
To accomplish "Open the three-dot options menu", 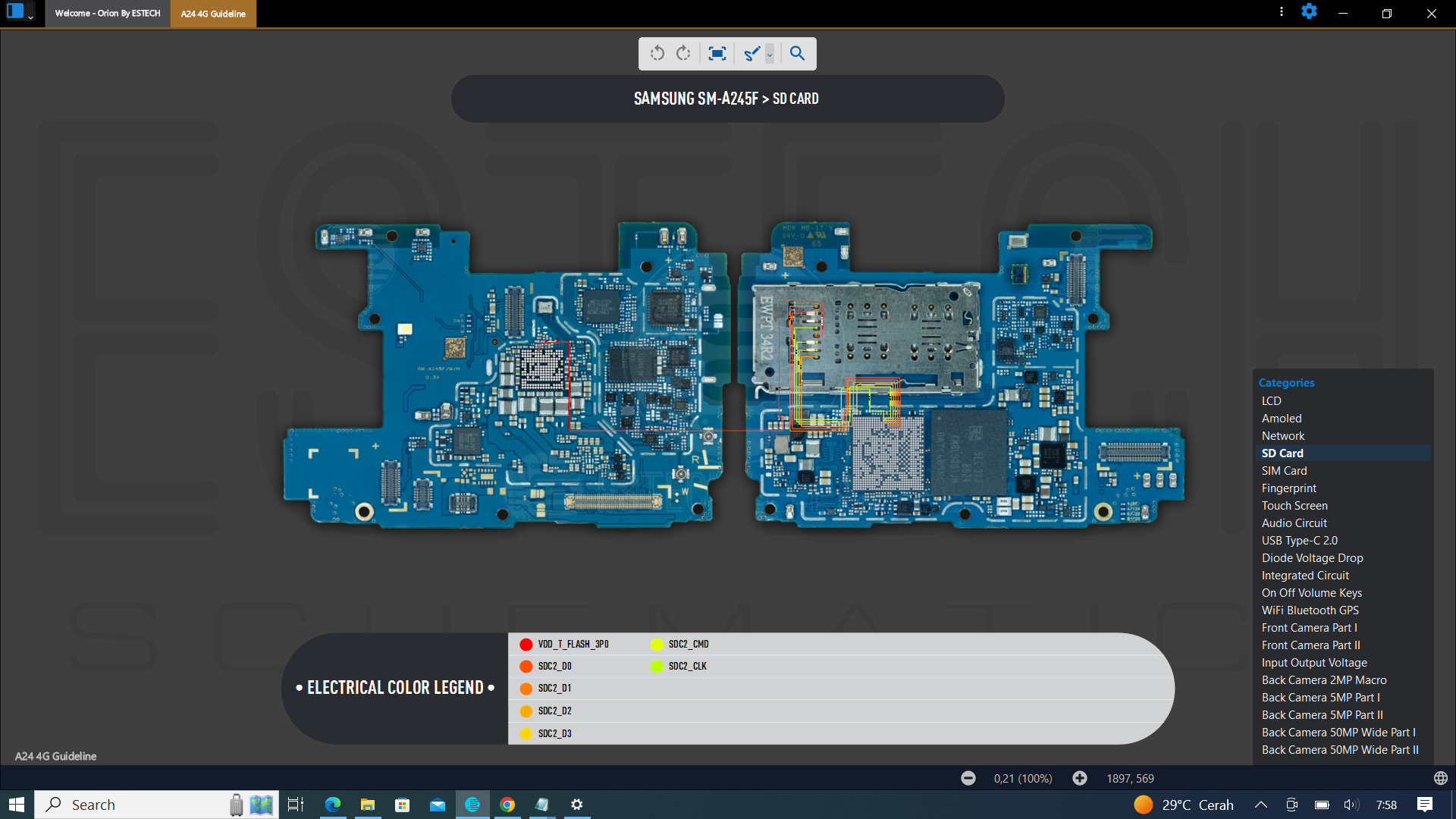I will (x=1282, y=12).
